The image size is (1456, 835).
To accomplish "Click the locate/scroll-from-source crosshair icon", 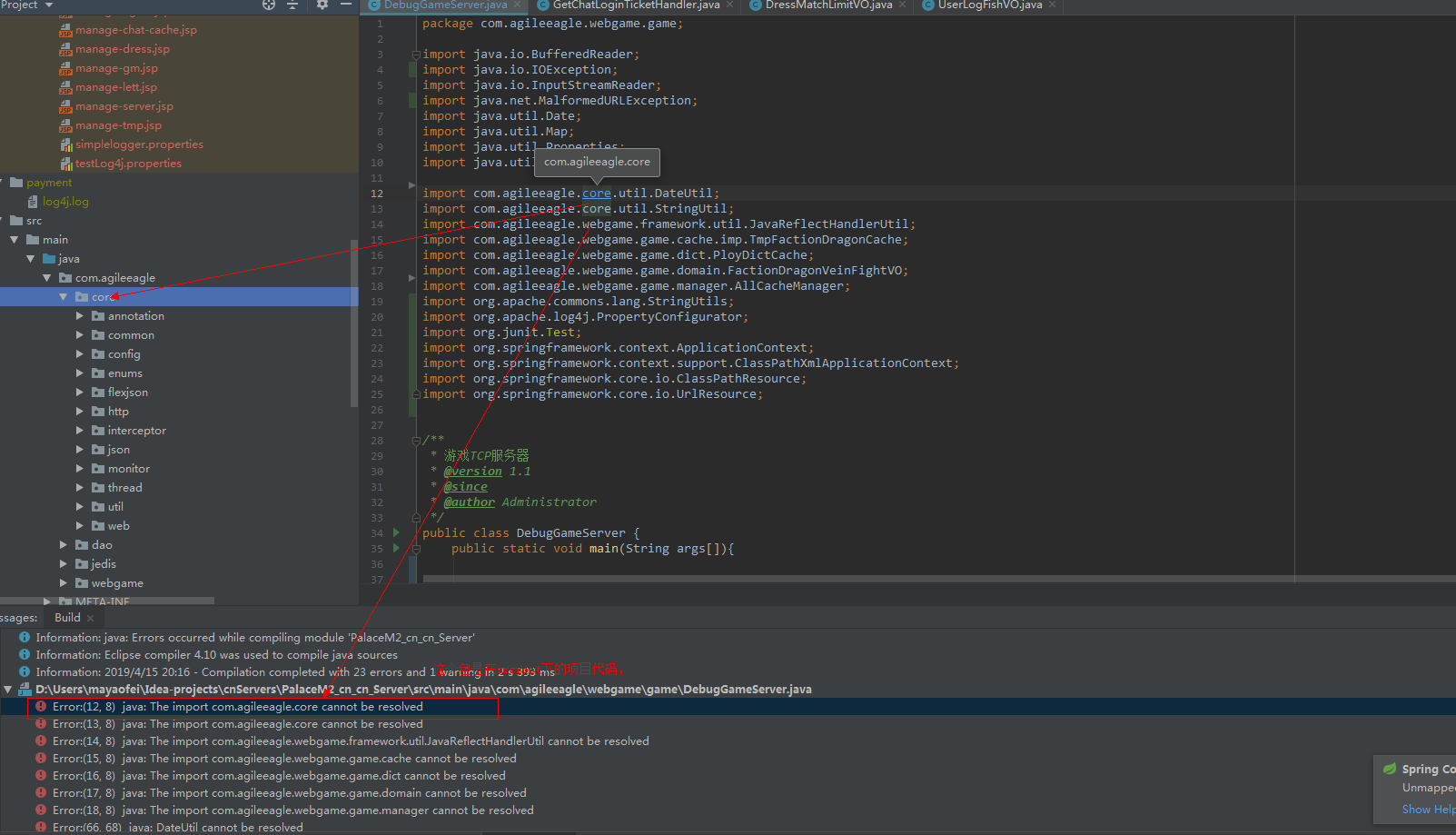I will [x=269, y=5].
